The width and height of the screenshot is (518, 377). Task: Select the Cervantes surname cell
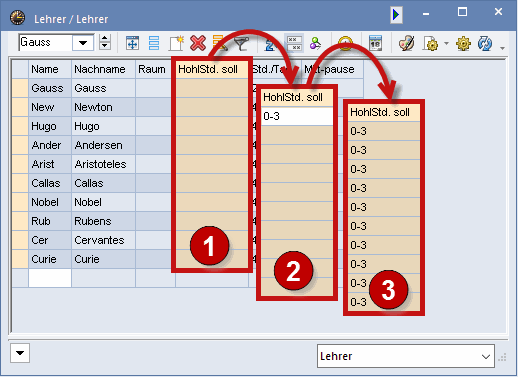click(x=103, y=240)
